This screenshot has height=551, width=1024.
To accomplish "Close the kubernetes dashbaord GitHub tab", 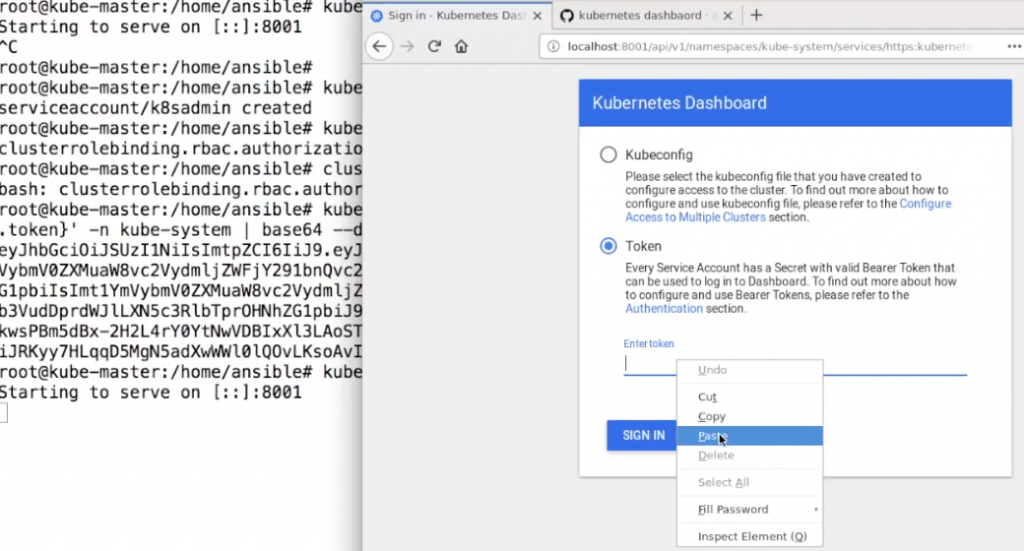I will click(729, 16).
